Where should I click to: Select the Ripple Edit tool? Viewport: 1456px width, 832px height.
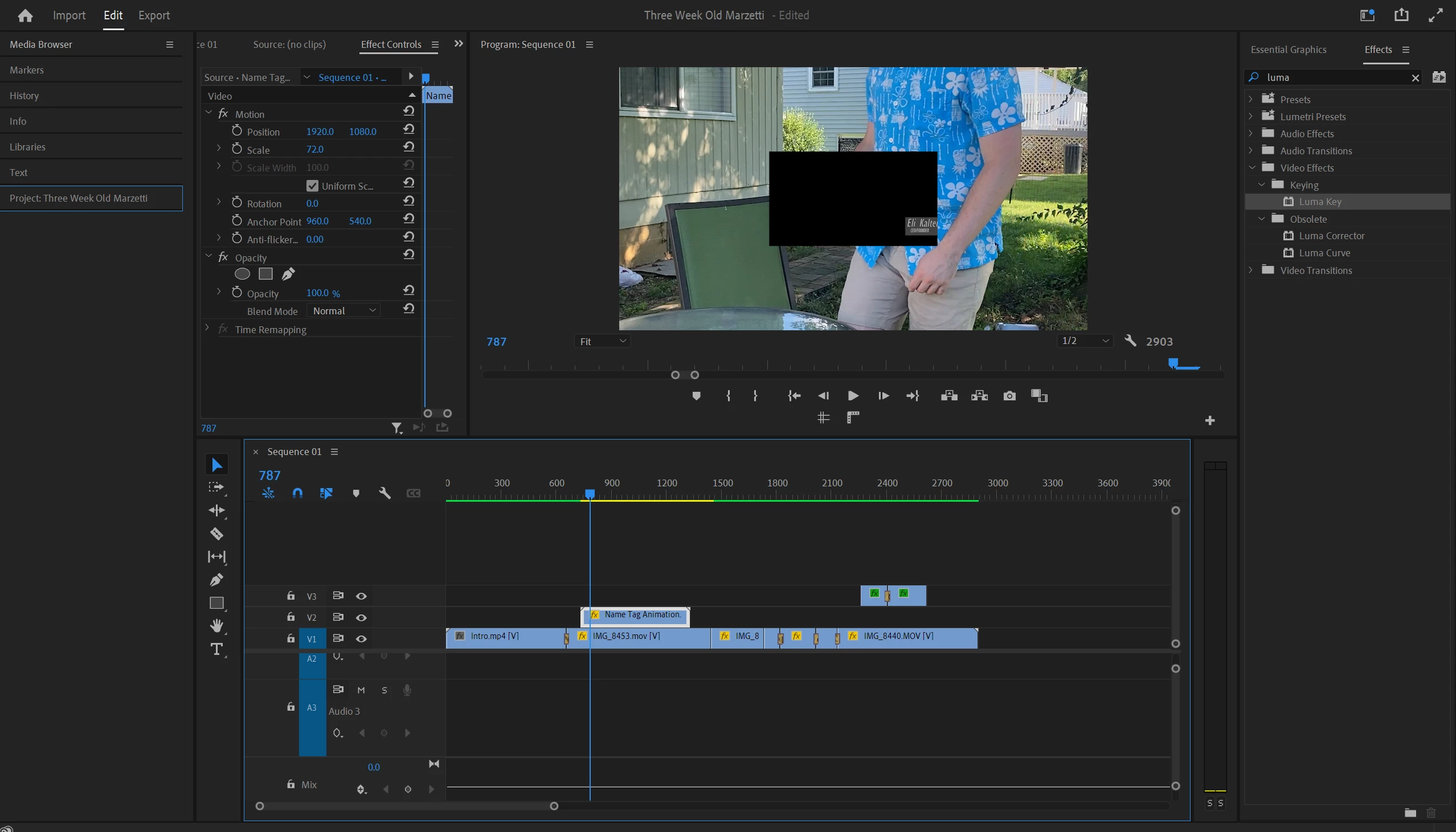(x=216, y=510)
